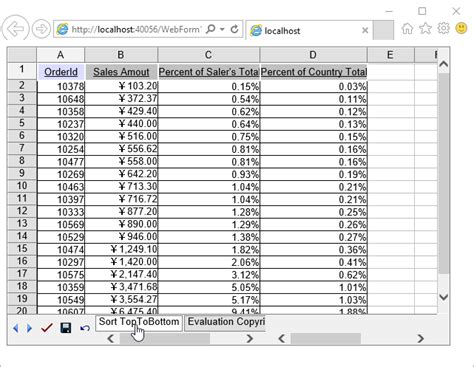Click cell with order 10254
Screen dimensions: 474x367
click(61, 149)
